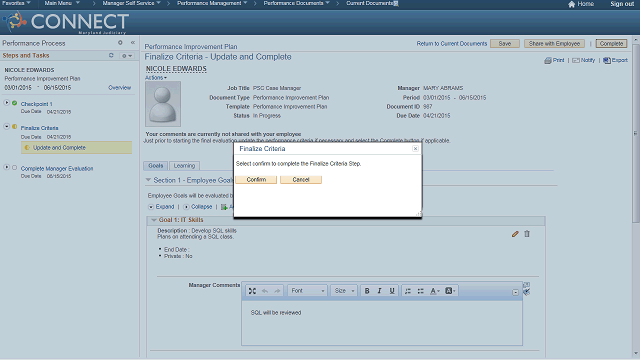
Task: Expand the Complete Manager Evaluation step
Action: point(7,167)
